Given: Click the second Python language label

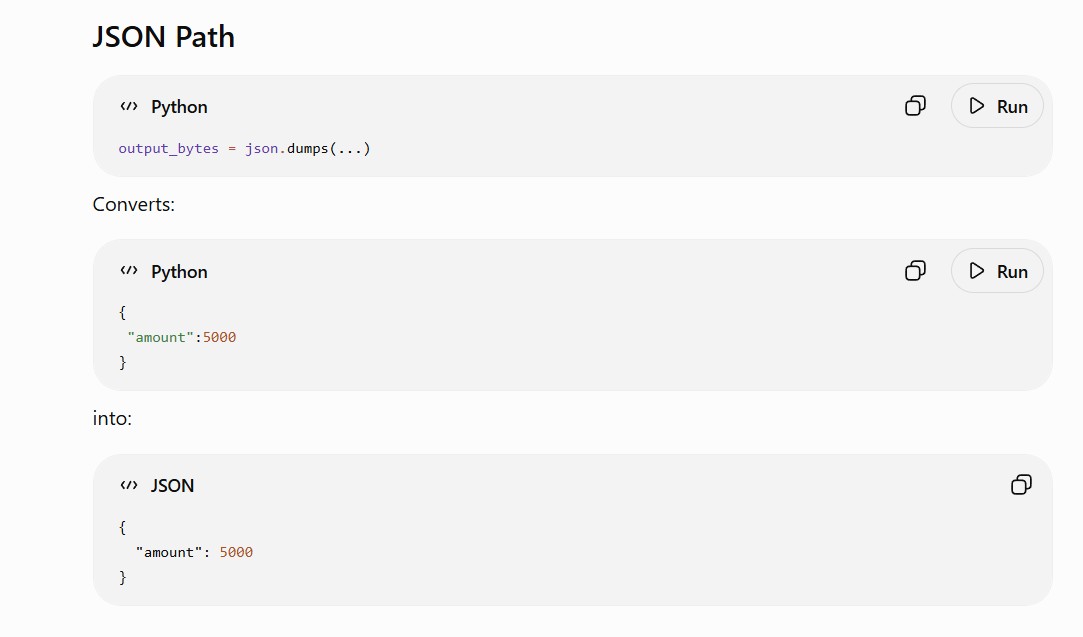Looking at the screenshot, I should coord(179,272).
